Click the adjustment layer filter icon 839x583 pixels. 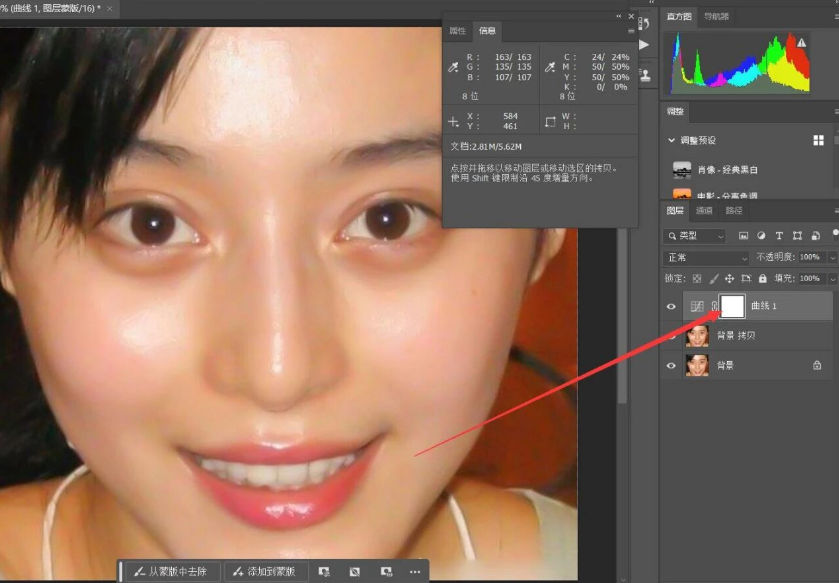(761, 236)
